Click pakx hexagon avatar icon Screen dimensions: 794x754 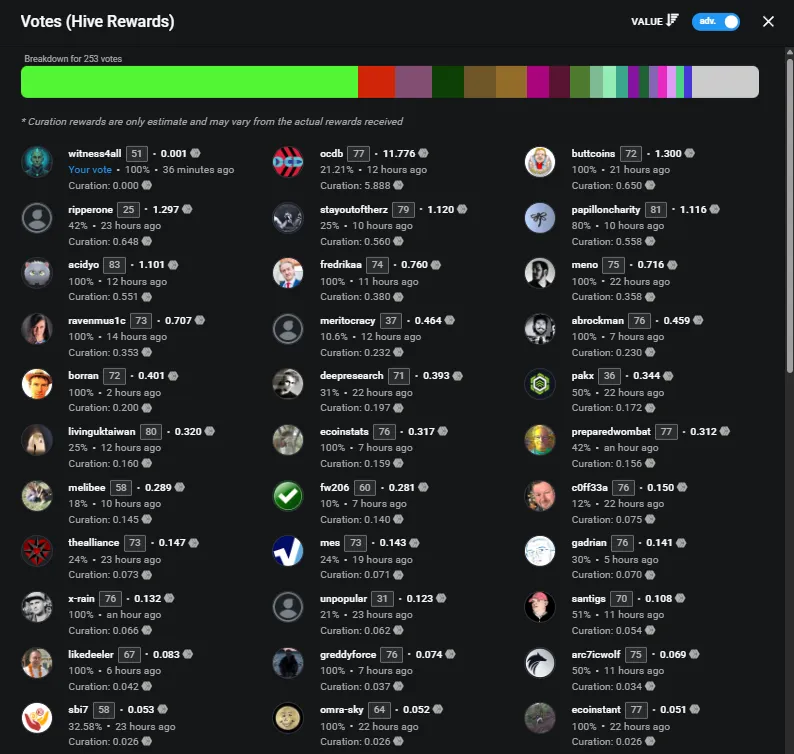(x=540, y=384)
